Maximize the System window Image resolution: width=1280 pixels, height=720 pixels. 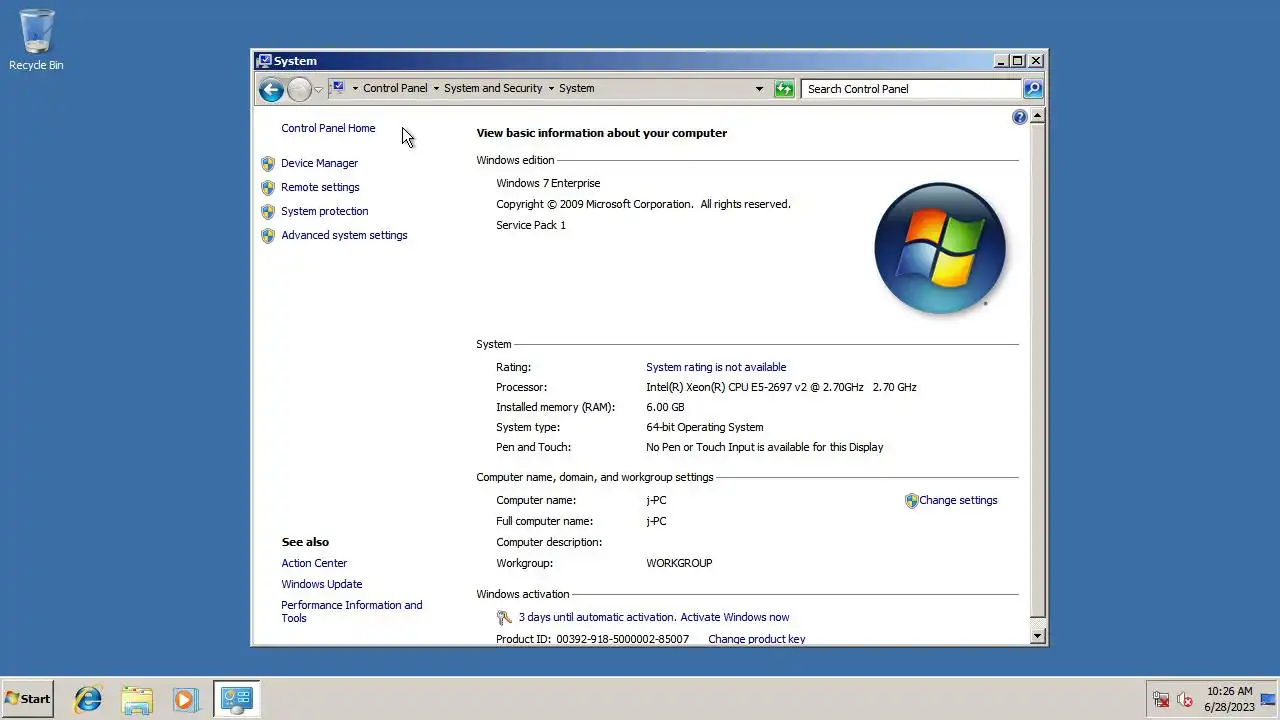point(1018,61)
